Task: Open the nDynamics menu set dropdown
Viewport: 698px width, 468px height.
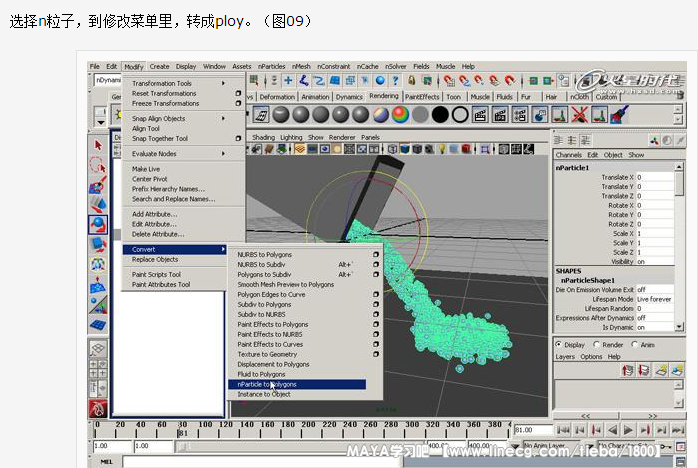Action: (108, 80)
